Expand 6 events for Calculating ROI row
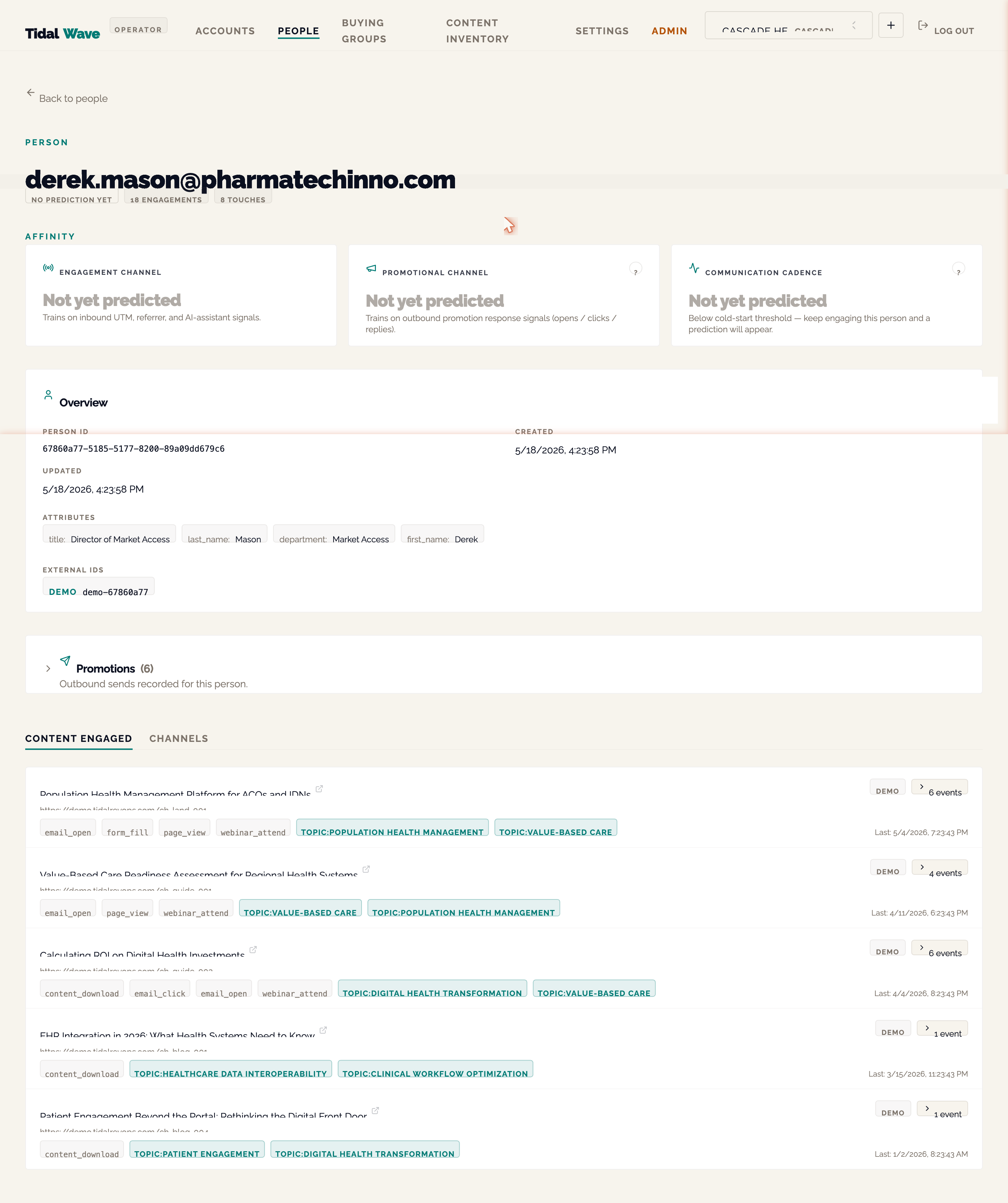 (x=939, y=948)
